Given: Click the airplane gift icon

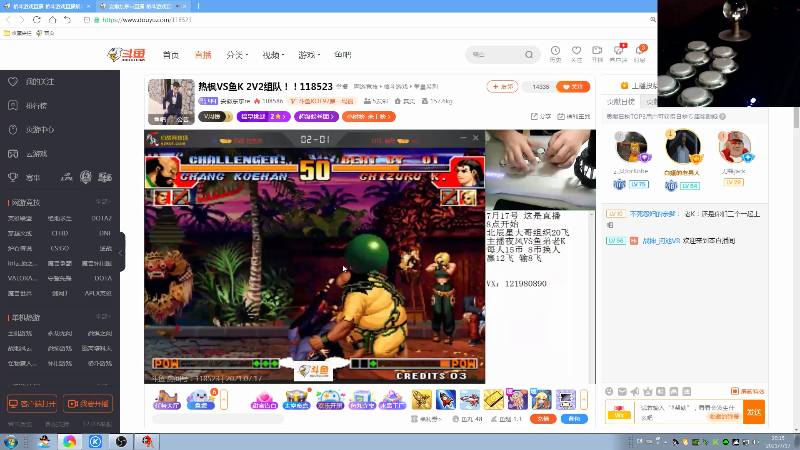Looking at the screenshot, I should click(x=469, y=399).
